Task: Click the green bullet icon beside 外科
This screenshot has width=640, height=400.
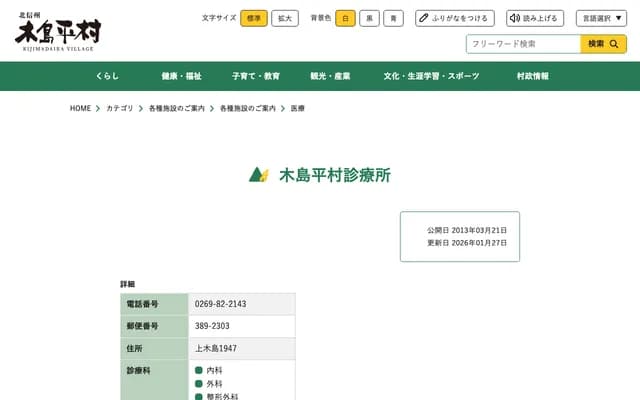Action: point(199,384)
